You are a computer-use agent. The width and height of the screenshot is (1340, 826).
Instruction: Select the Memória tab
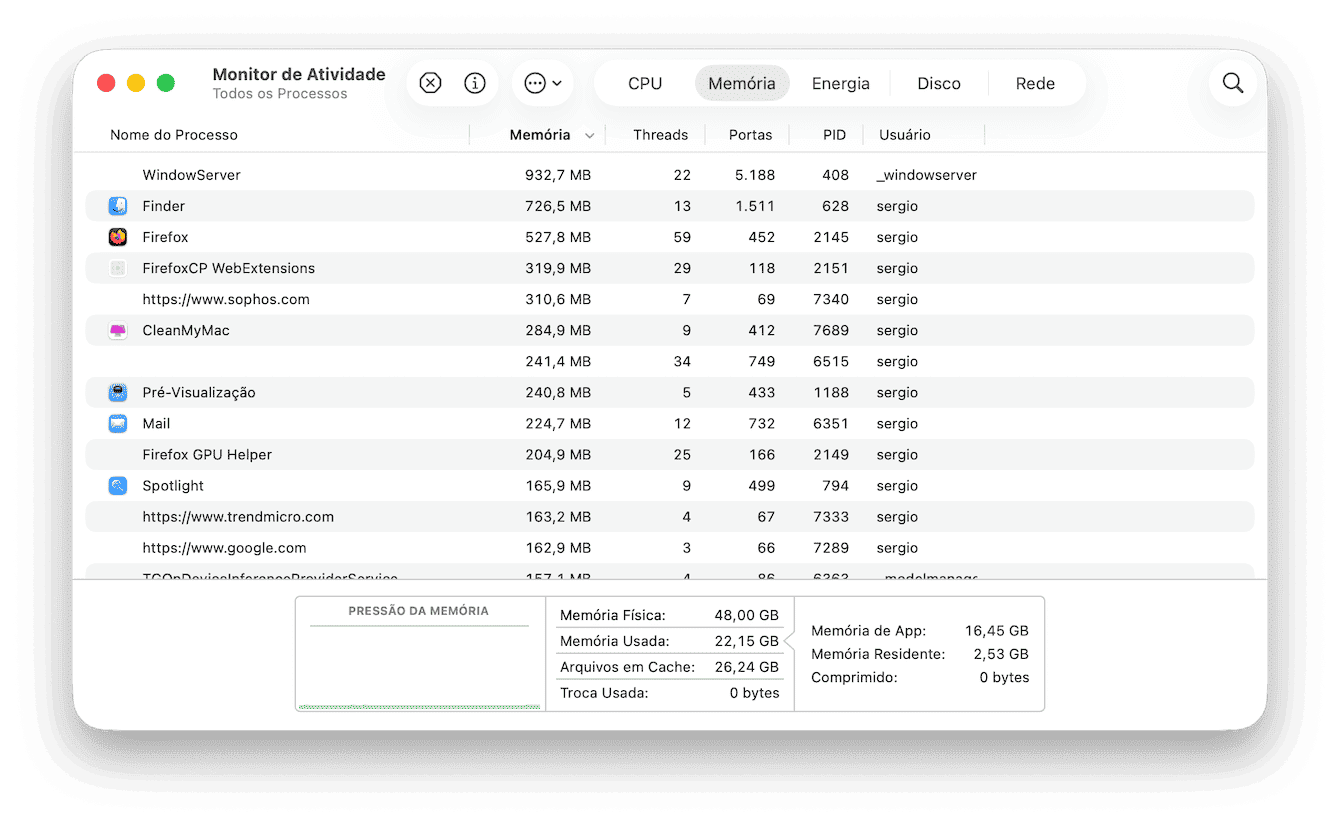click(x=742, y=83)
